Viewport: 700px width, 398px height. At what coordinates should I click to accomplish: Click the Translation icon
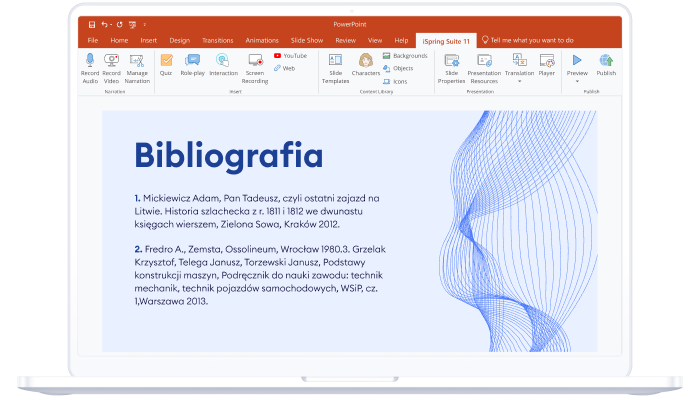coord(520,60)
